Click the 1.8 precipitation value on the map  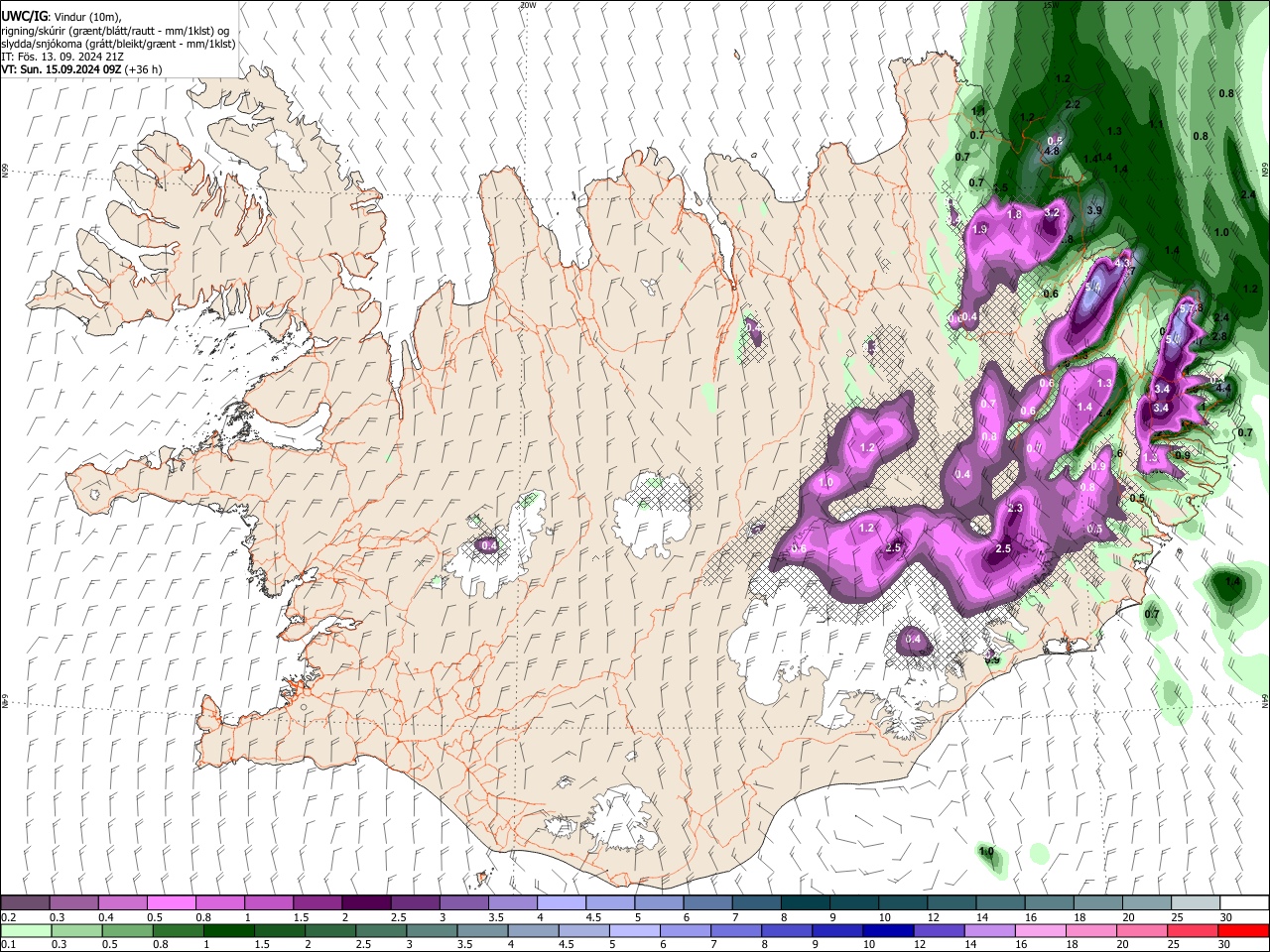(x=1015, y=215)
